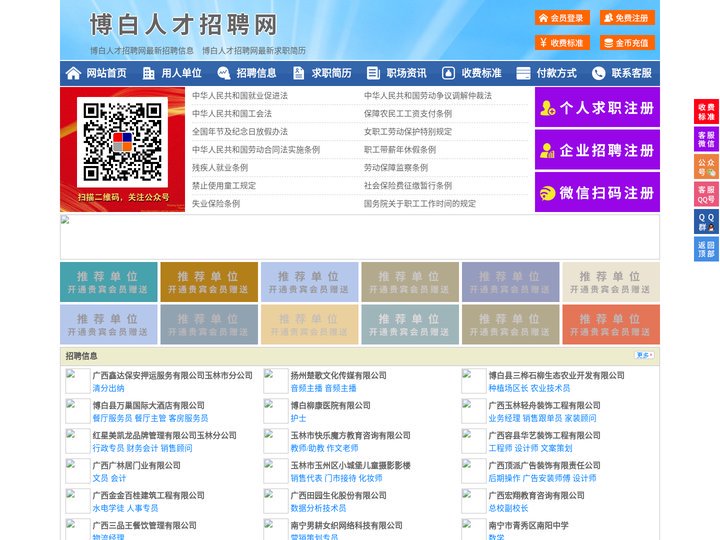
Task: Click the coin stack icon in 金币充值 button
Action: (x=608, y=43)
